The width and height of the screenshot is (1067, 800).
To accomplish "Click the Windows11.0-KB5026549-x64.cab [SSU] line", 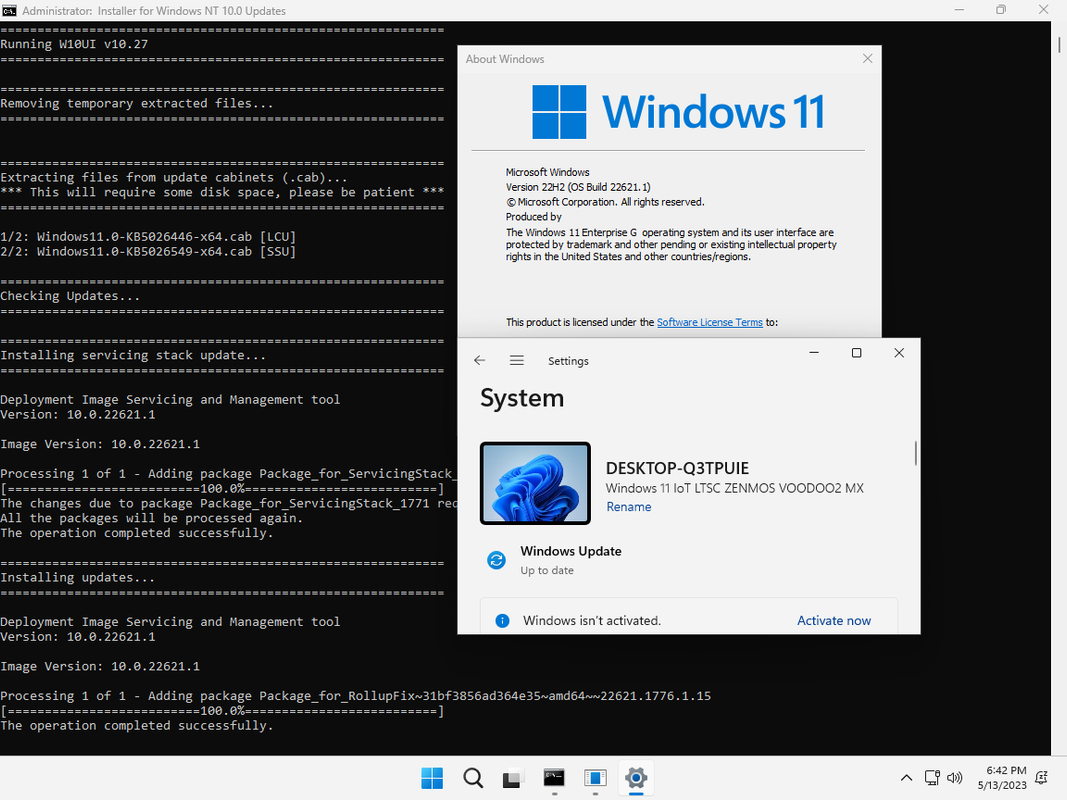I will pyautogui.click(x=148, y=252).
